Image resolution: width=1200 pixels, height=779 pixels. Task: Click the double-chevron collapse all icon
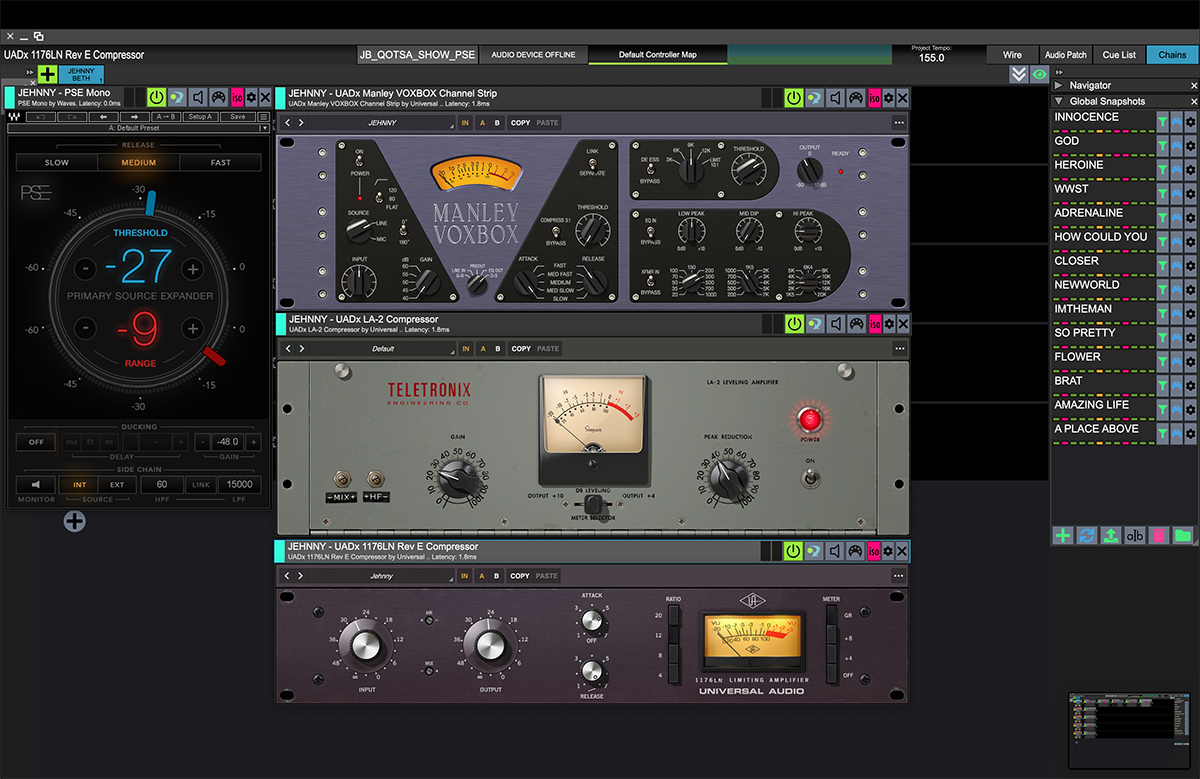(x=1018, y=74)
